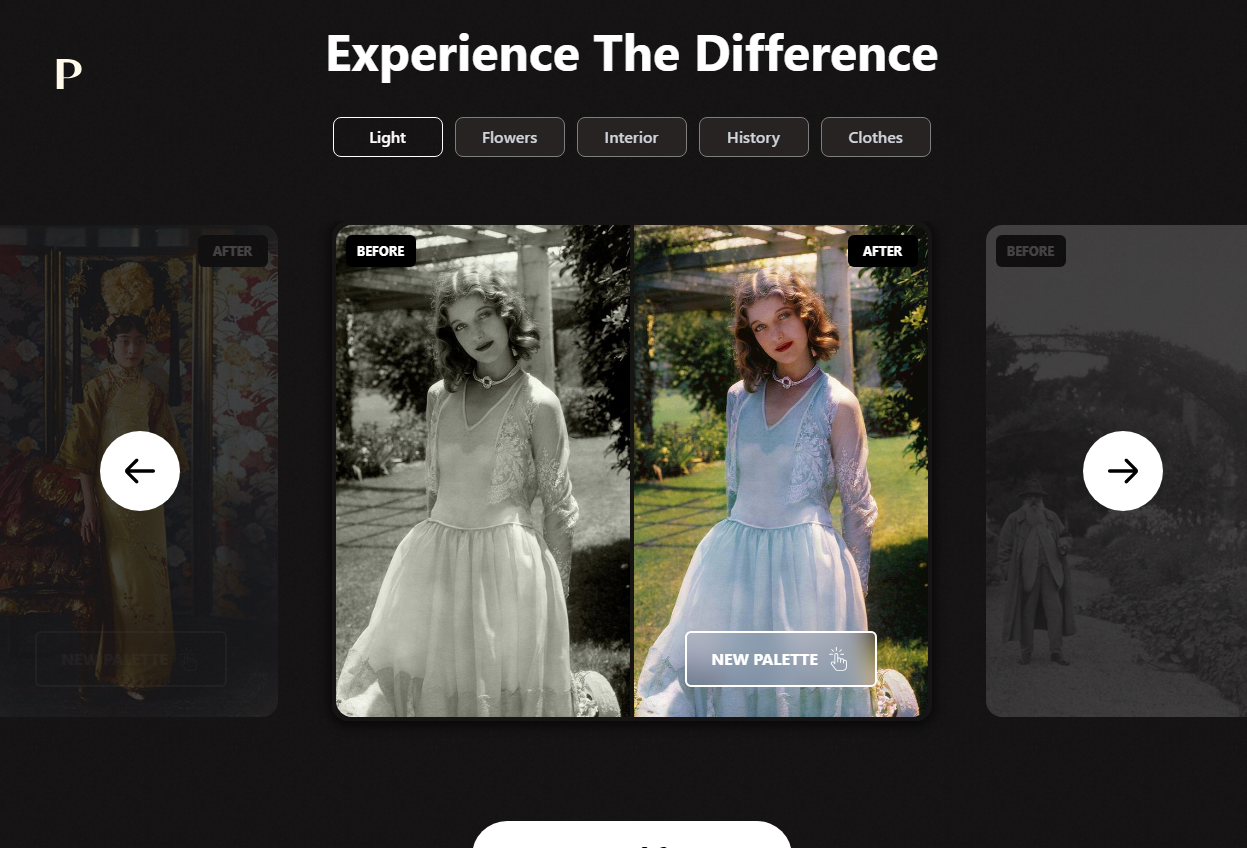Click the Experience The Difference heading
Screen dimensions: 1247x848
[632, 53]
